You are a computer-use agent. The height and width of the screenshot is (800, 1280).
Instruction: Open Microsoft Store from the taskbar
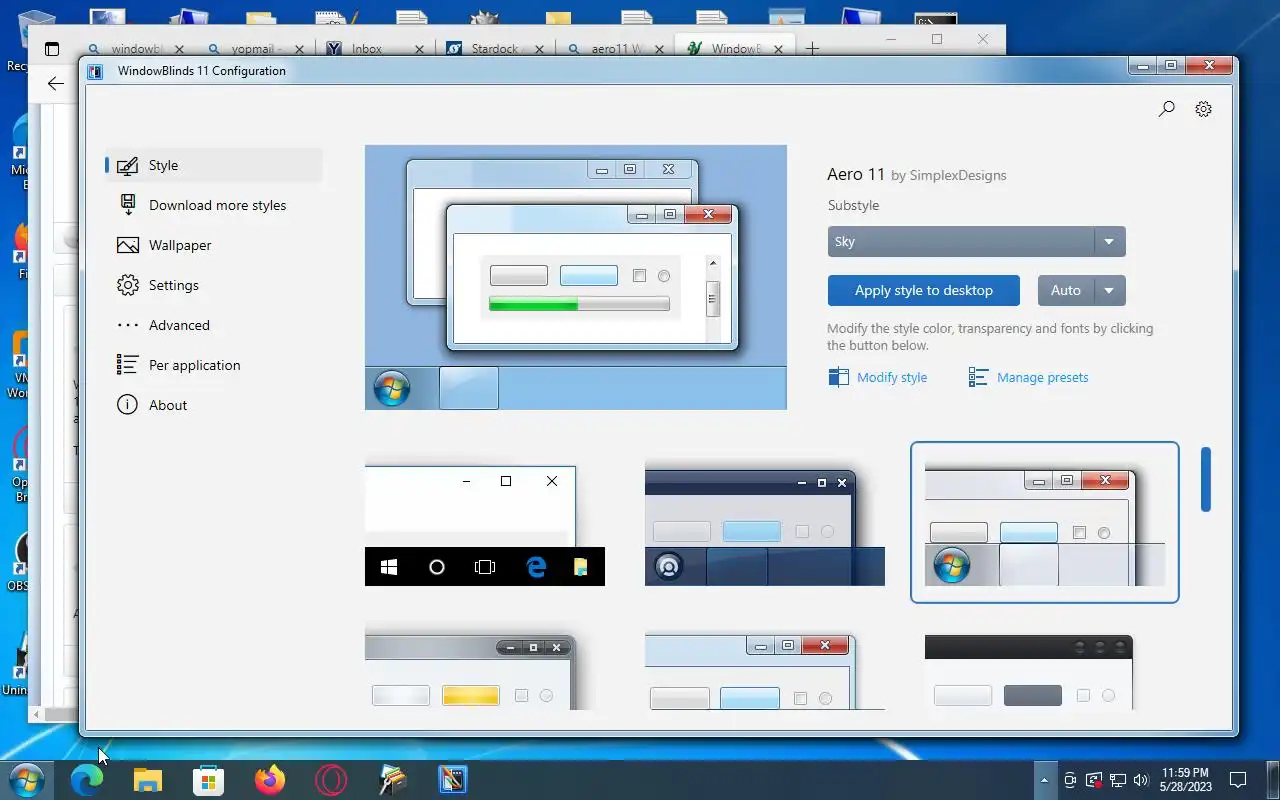pyautogui.click(x=209, y=779)
